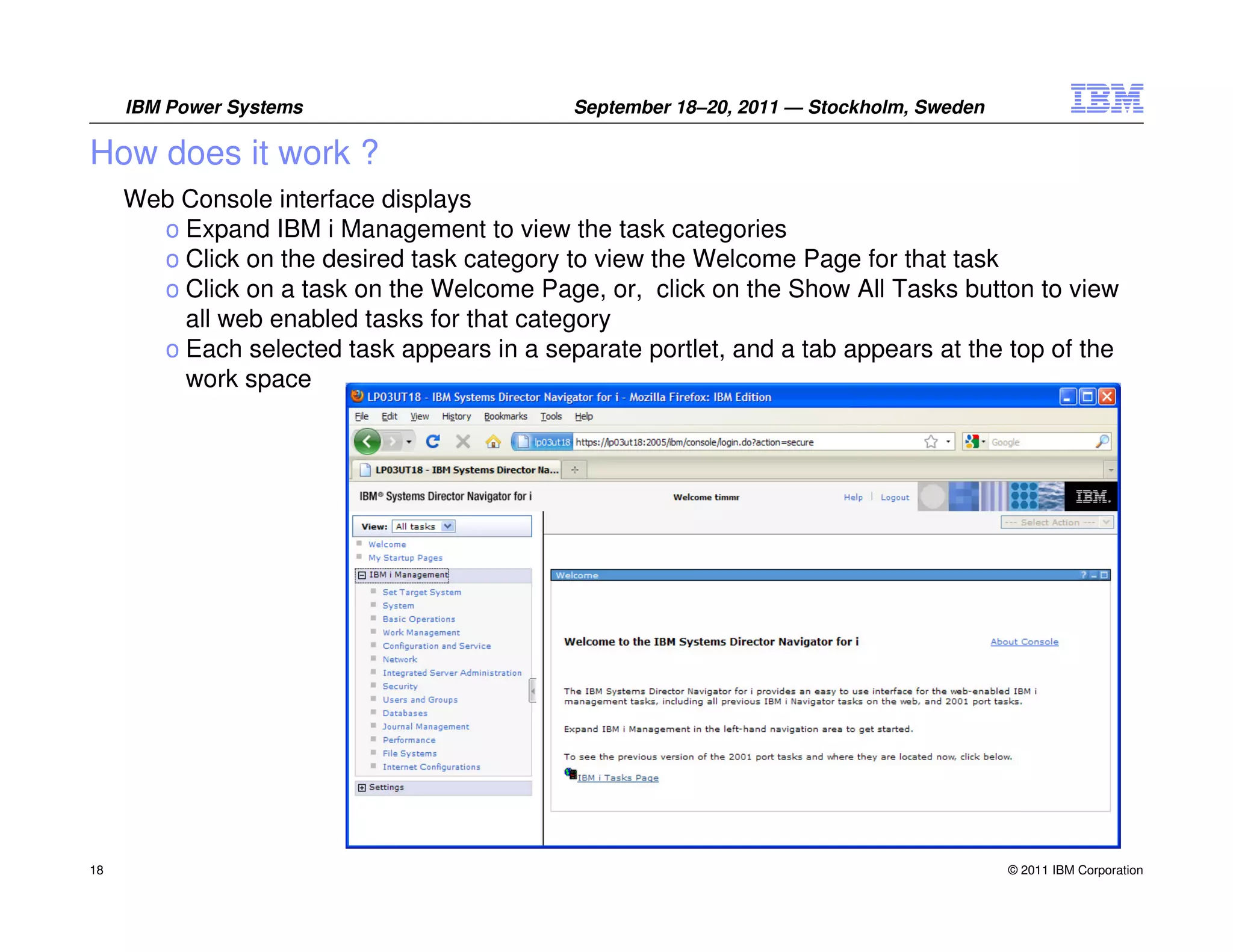The width and height of the screenshot is (1233, 952).
Task: Open Work Management category
Action: click(x=421, y=632)
